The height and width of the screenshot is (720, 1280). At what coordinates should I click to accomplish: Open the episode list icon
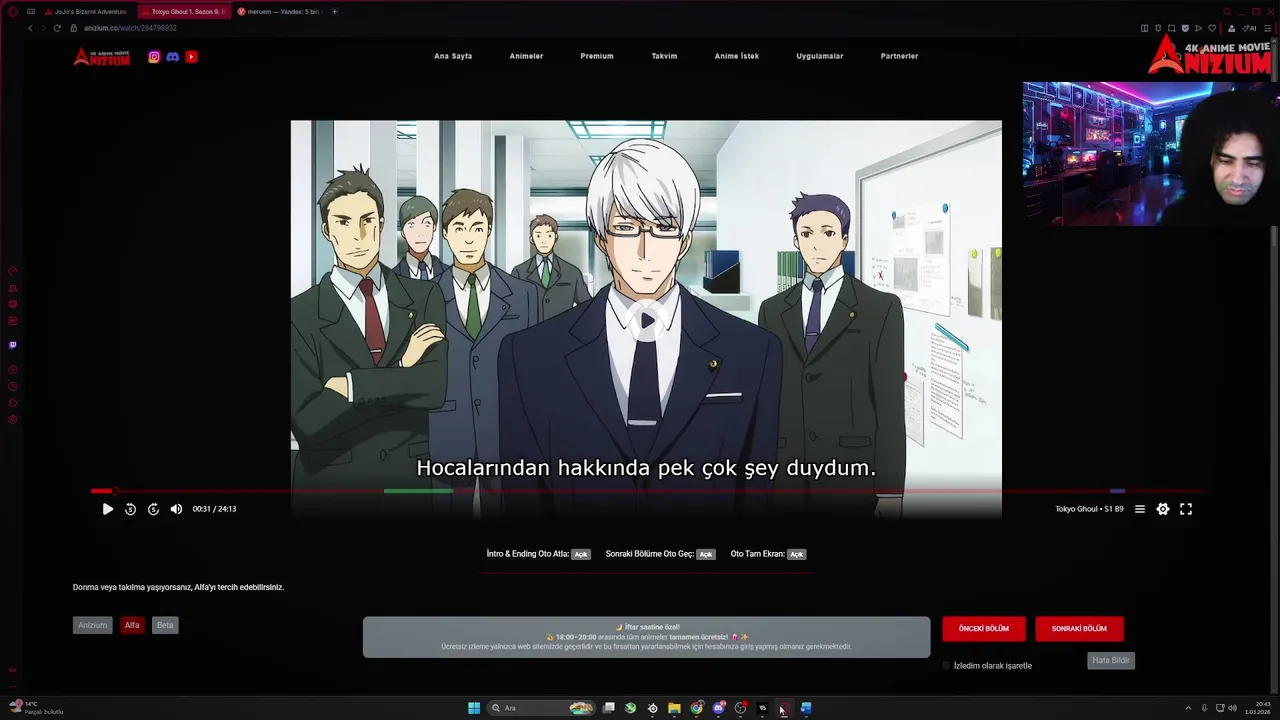point(1139,509)
